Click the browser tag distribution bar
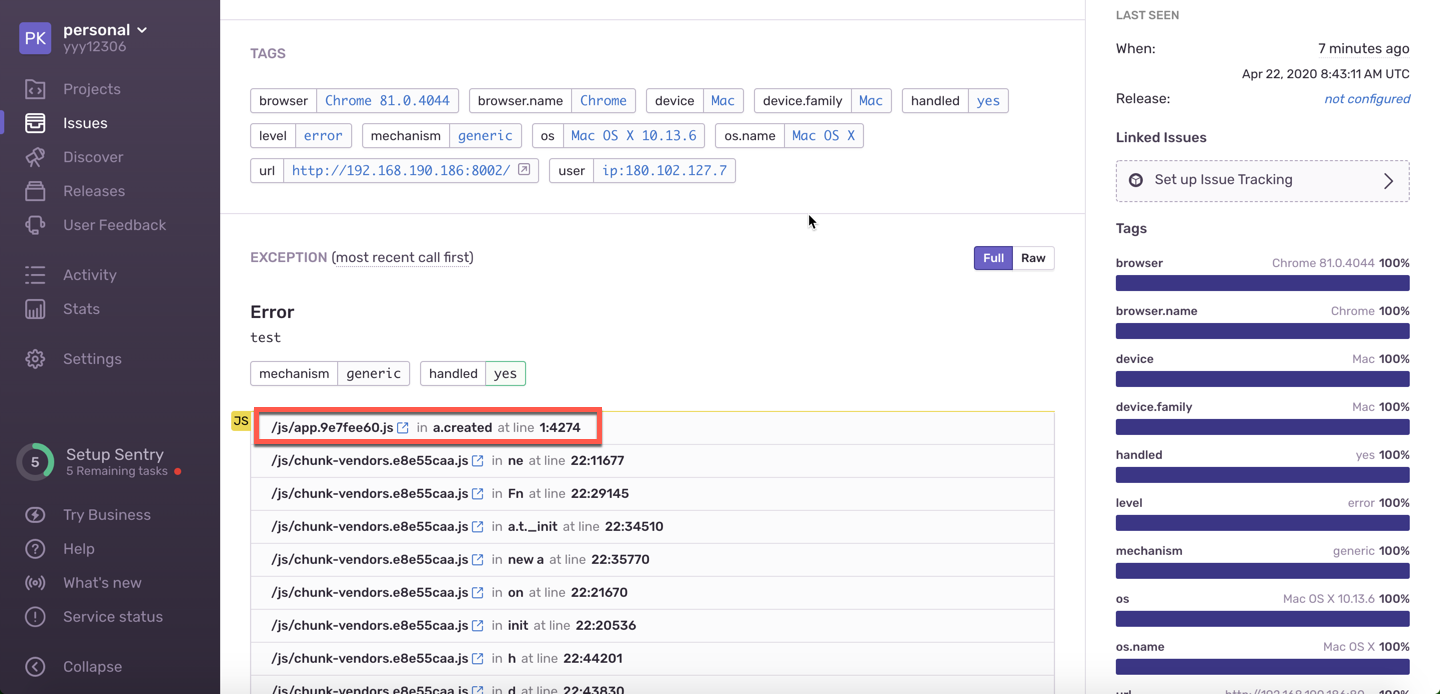The width and height of the screenshot is (1440, 694). pyautogui.click(x=1262, y=283)
